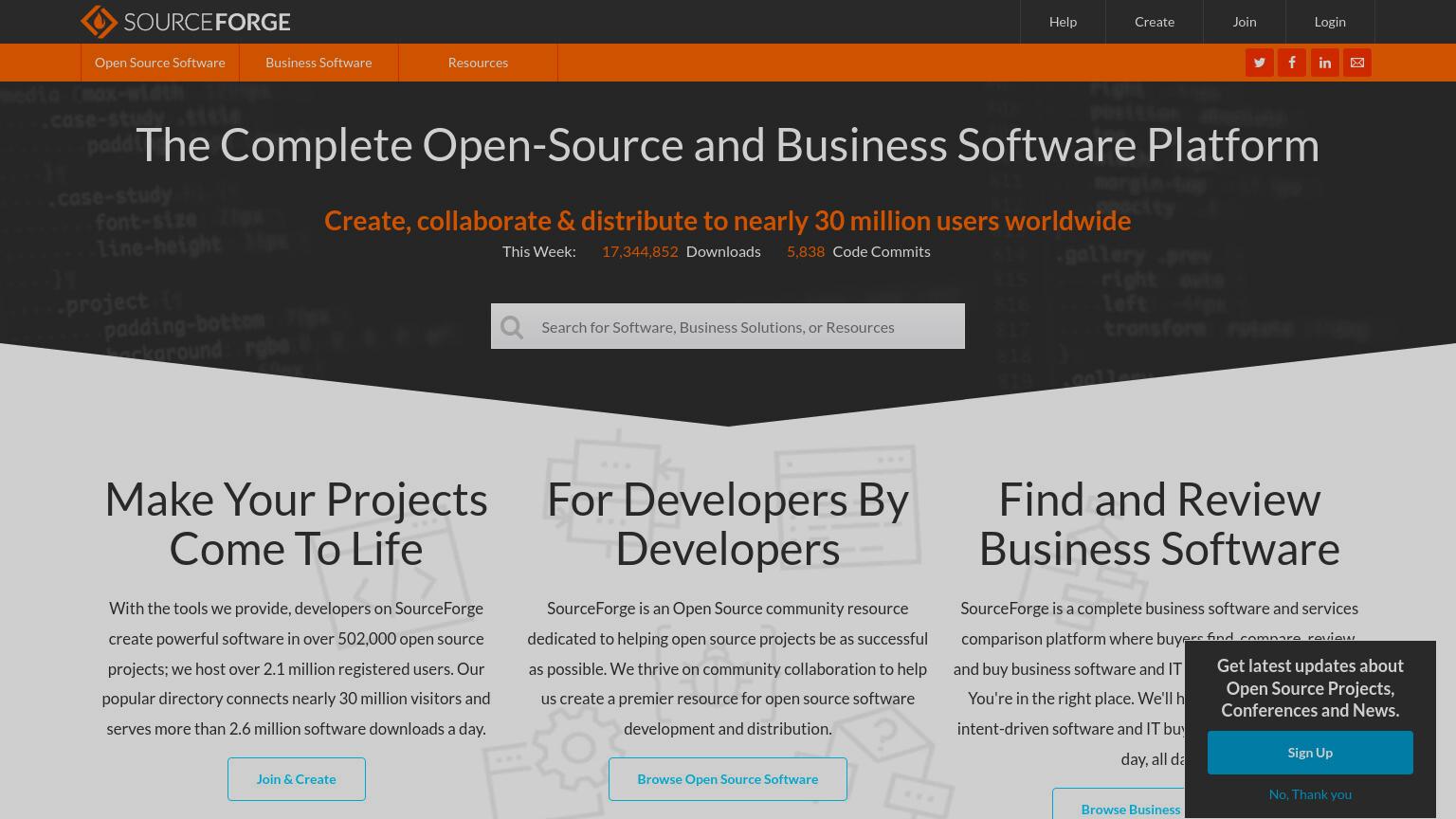Click the 5,838 code commits number
Screen dimensions: 1456x819
coord(806,251)
